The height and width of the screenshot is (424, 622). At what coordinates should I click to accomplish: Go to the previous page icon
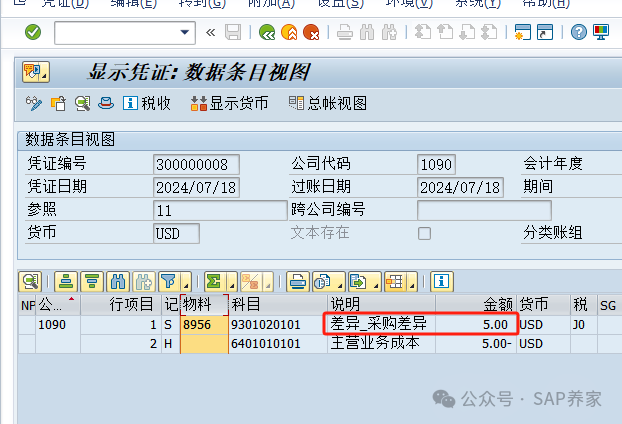(x=445, y=32)
